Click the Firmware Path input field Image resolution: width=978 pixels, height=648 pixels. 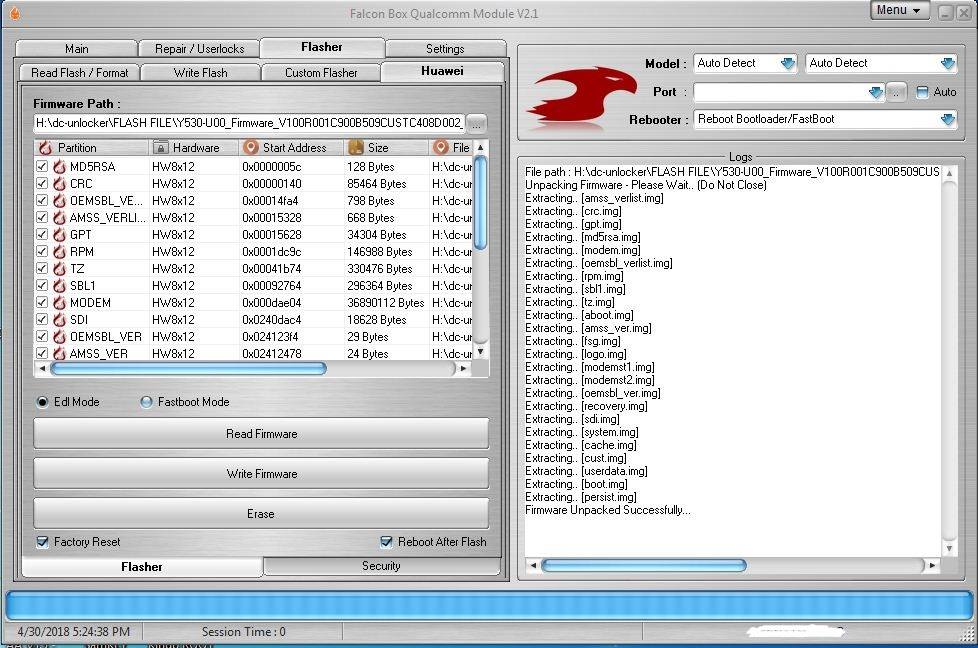[x=249, y=123]
